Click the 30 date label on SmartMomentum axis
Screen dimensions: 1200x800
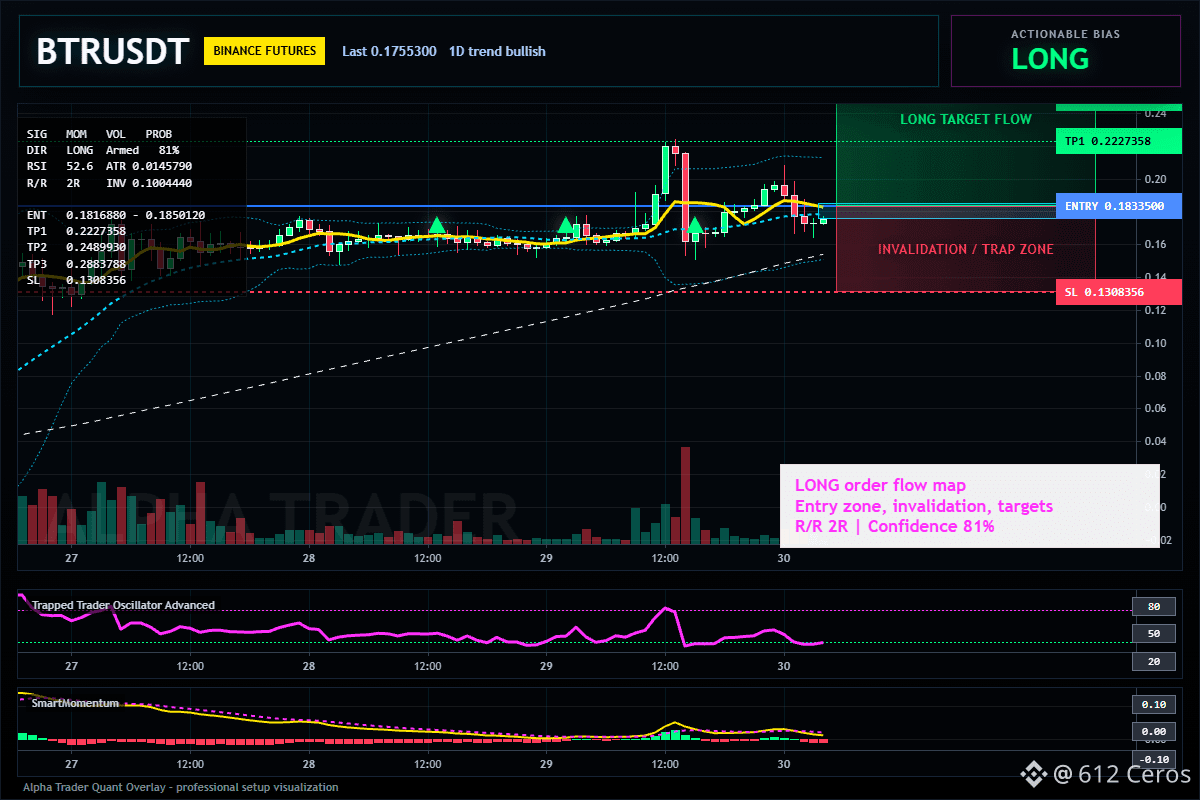coord(784,763)
